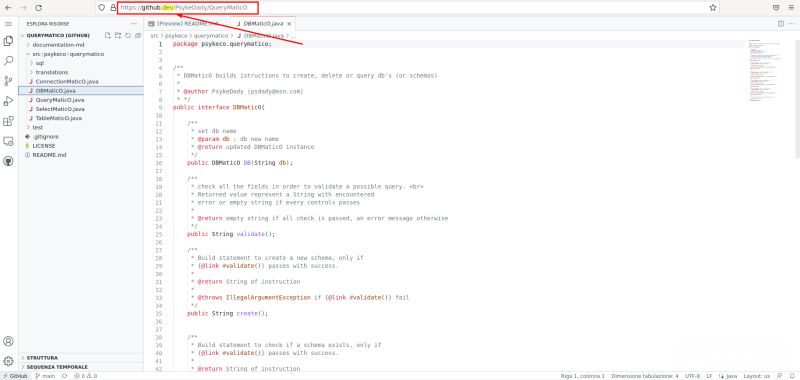
Task: Expand the SEQUENZA TEMPORALE timeline section
Action: (x=57, y=367)
